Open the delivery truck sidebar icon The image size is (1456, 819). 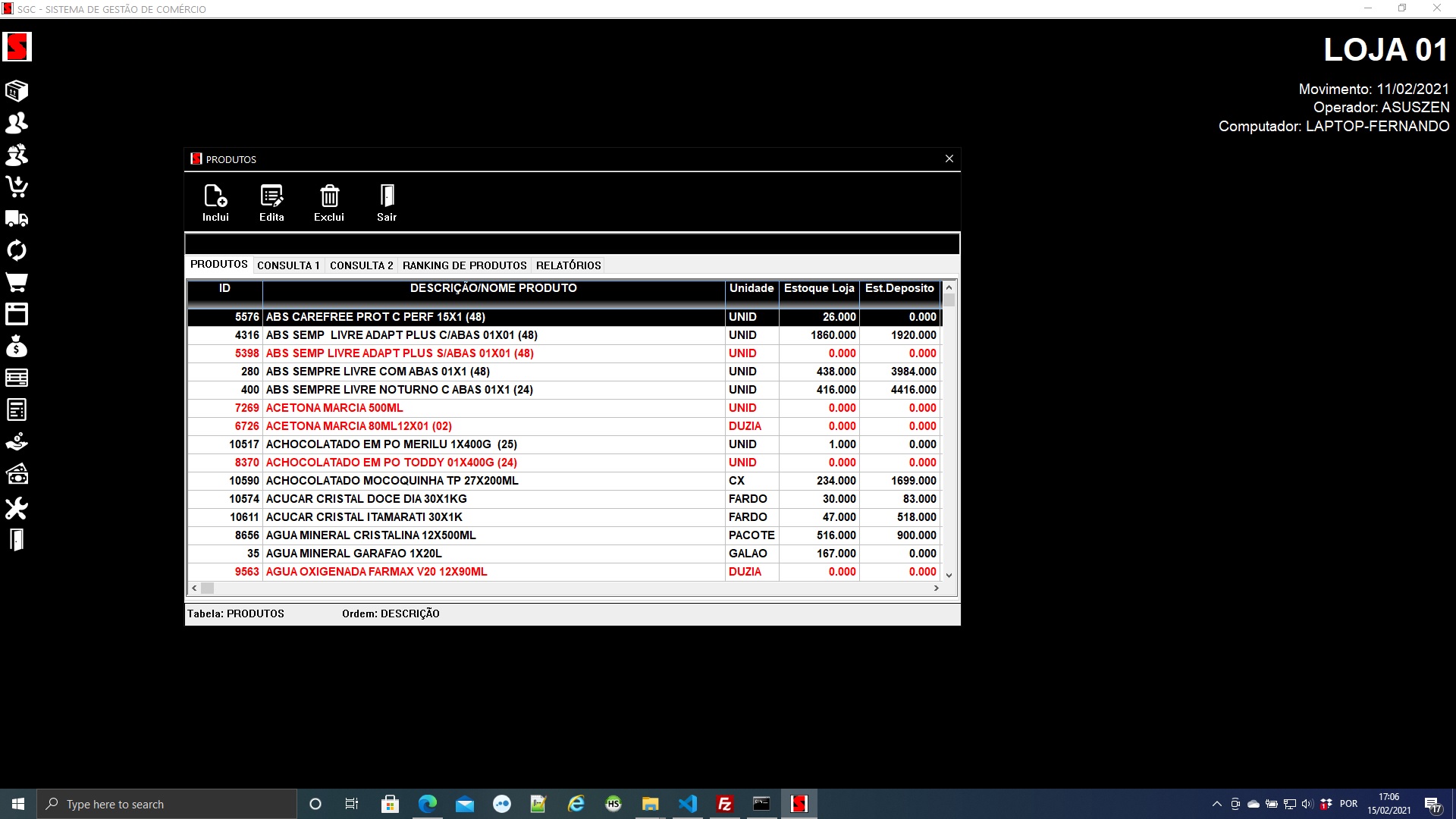click(17, 219)
